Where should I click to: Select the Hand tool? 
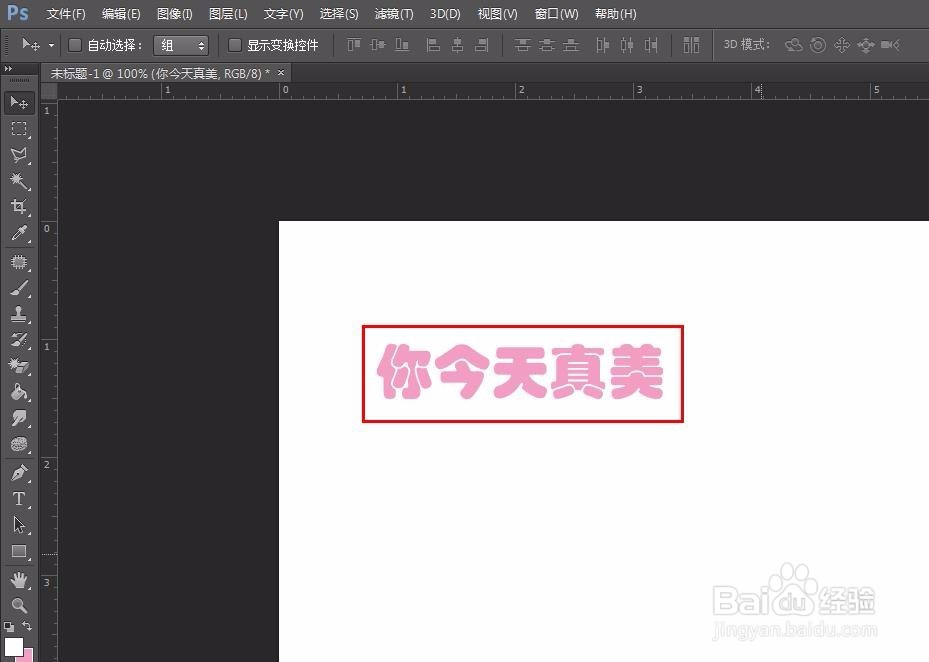tap(19, 580)
